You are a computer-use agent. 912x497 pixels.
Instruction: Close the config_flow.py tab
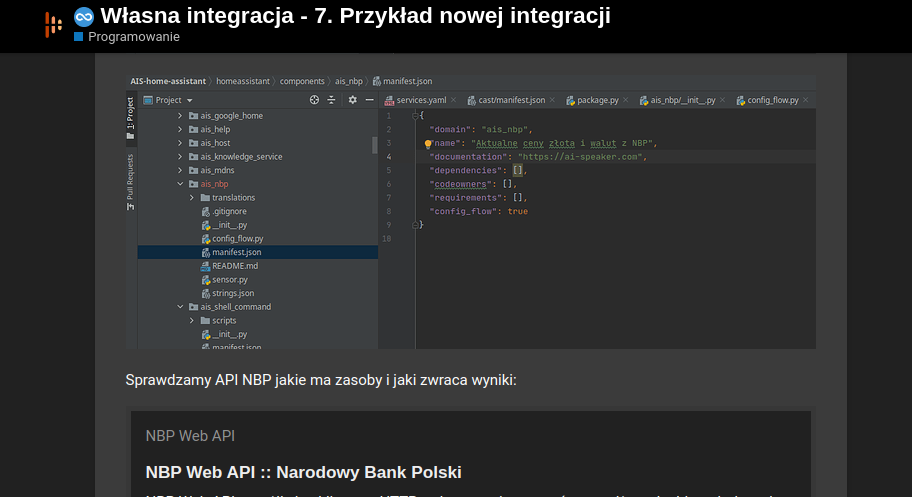806,100
